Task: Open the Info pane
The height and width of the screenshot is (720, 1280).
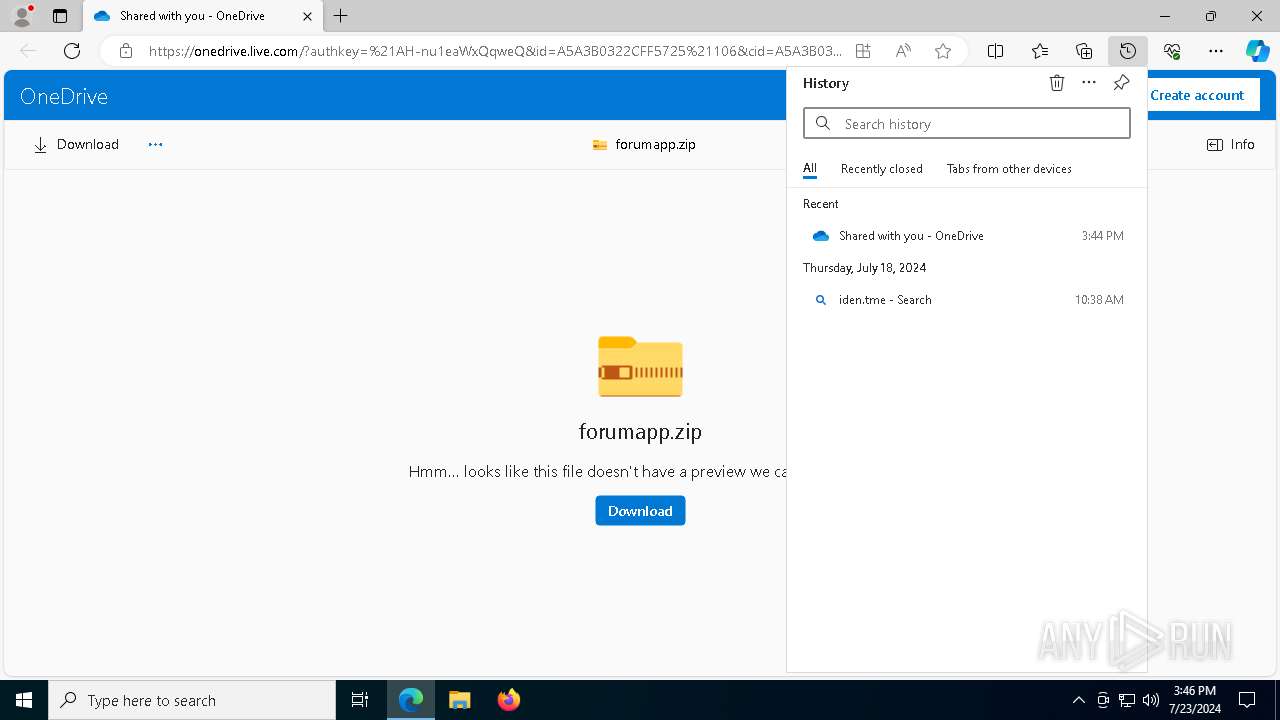Action: click(1231, 144)
